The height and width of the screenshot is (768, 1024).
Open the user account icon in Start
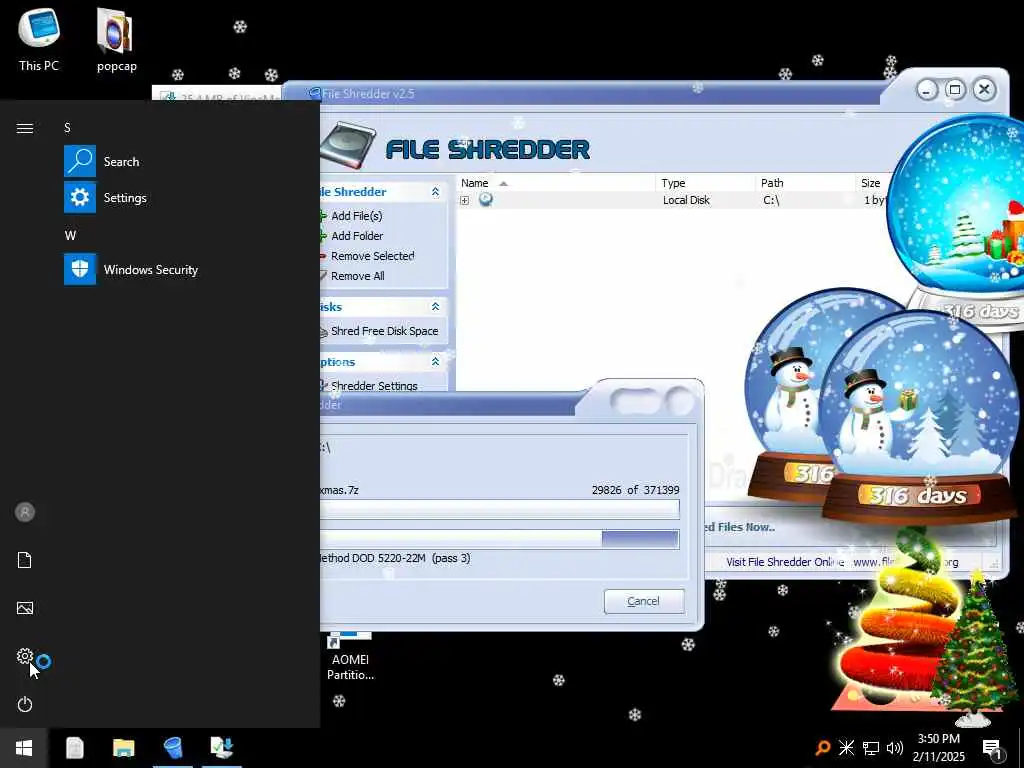pos(25,512)
